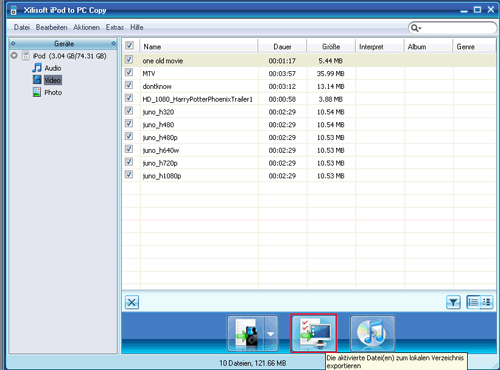Uncheck the juno_h320 checkbox
This screenshot has height=370, width=500.
129,111
